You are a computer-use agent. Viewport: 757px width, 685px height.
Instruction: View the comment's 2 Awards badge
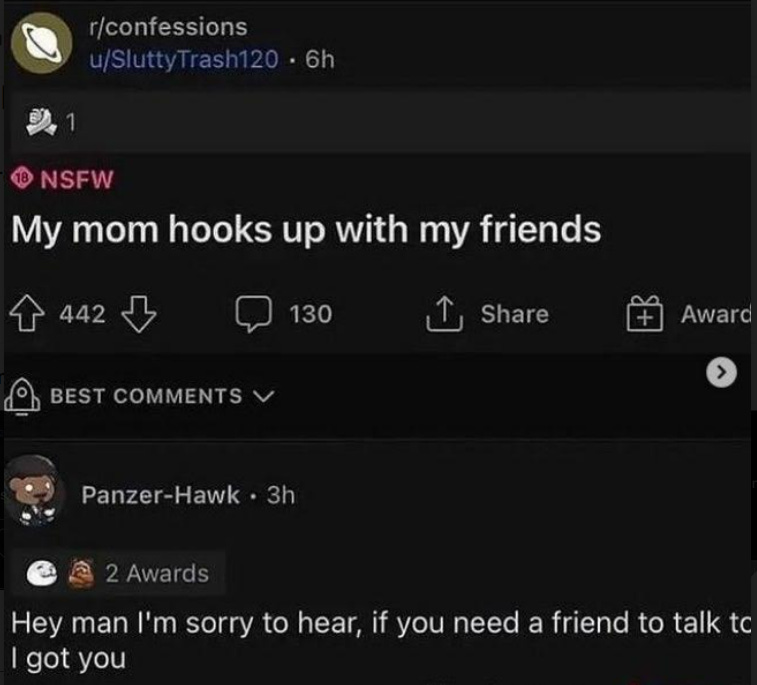119,573
